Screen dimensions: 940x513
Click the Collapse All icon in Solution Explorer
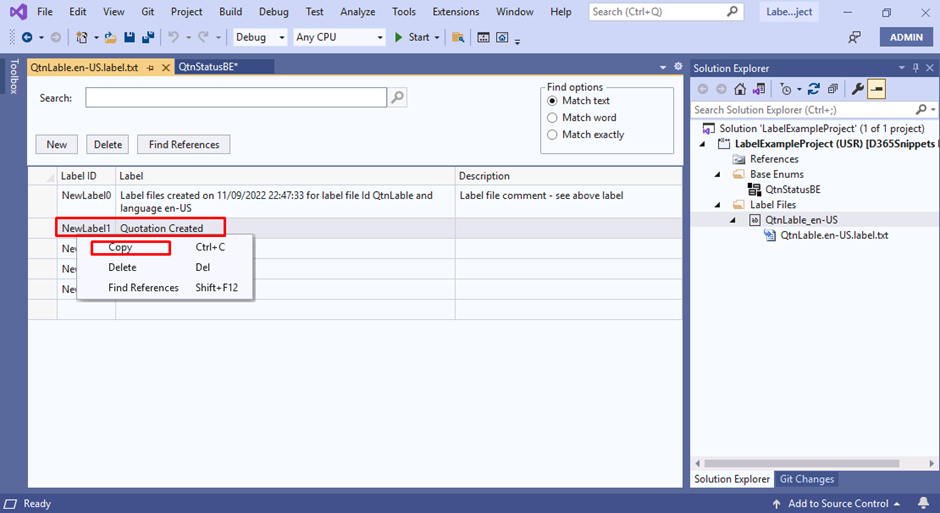(x=833, y=89)
